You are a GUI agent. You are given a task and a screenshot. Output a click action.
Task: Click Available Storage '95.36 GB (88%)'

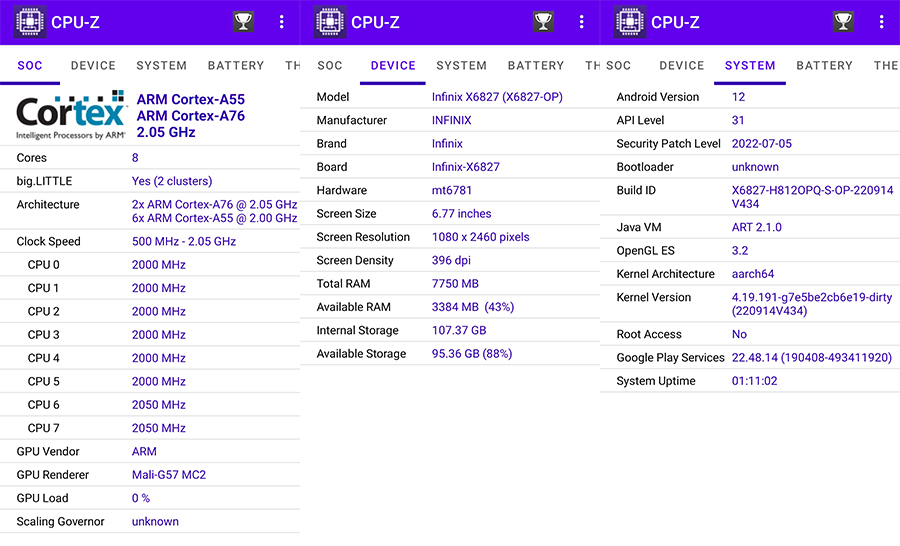472,354
